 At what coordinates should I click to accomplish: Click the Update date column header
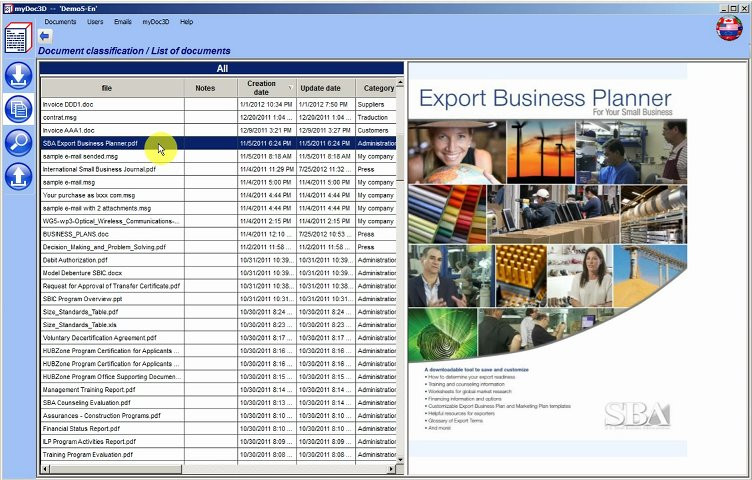coord(326,88)
